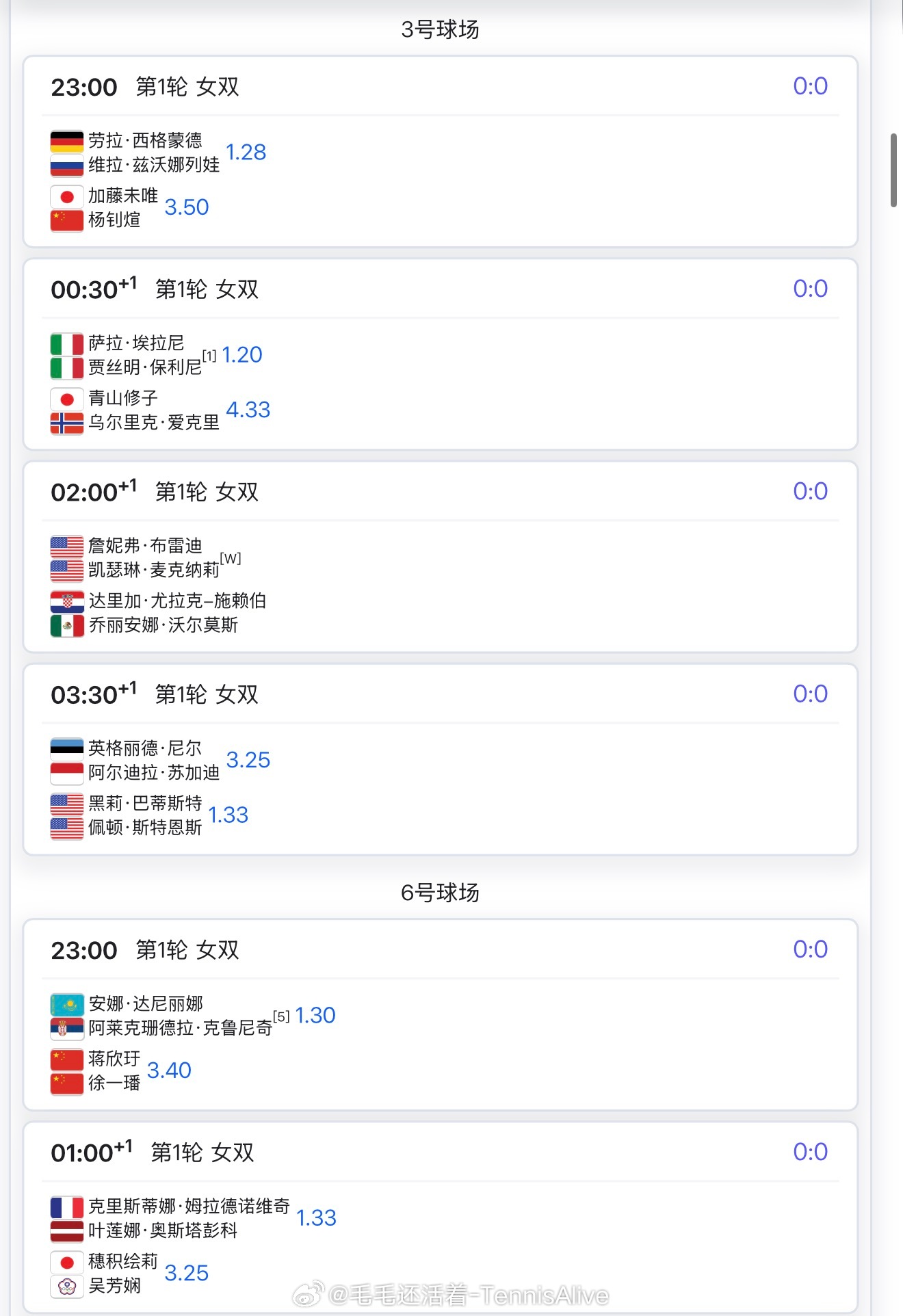This screenshot has width=903, height=1316.
Task: Click the Kazakhstan flag beside 安娜·达尼丽娜
Action: (66, 1004)
